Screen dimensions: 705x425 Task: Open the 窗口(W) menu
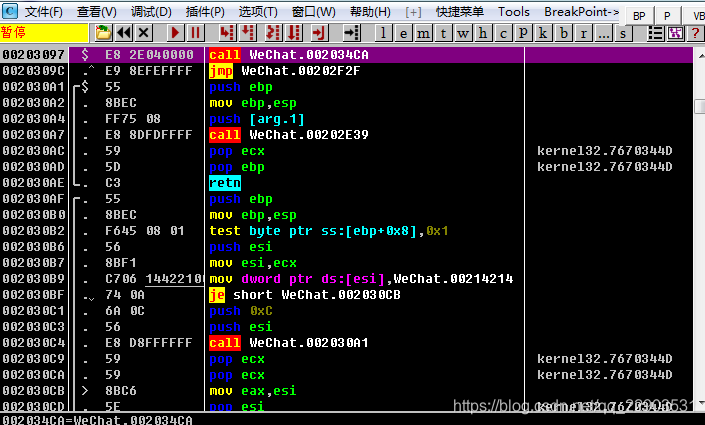tap(314, 12)
